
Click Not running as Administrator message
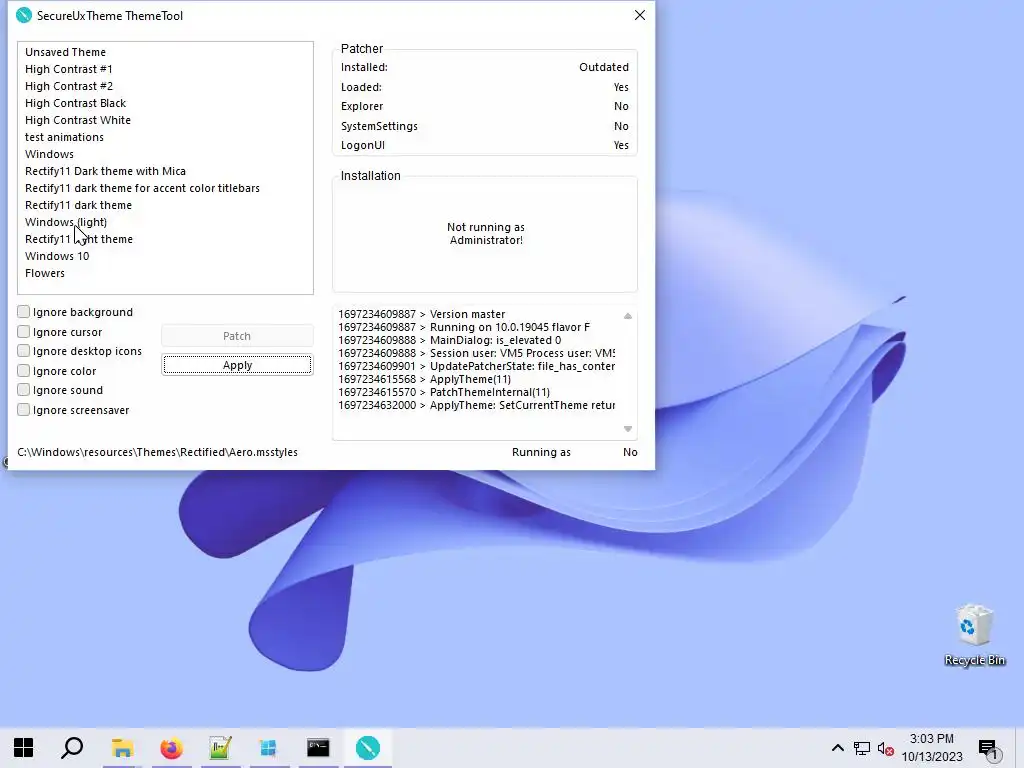click(x=486, y=233)
